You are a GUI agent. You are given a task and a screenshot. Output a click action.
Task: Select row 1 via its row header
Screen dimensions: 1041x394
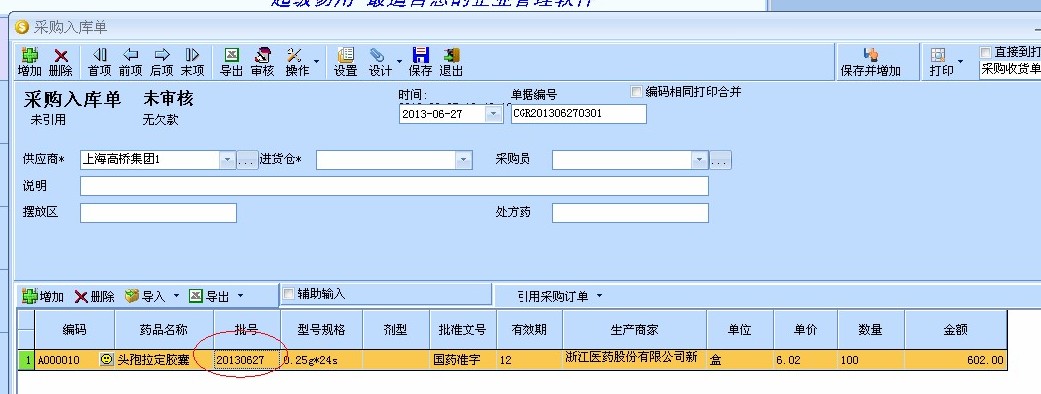pos(26,360)
